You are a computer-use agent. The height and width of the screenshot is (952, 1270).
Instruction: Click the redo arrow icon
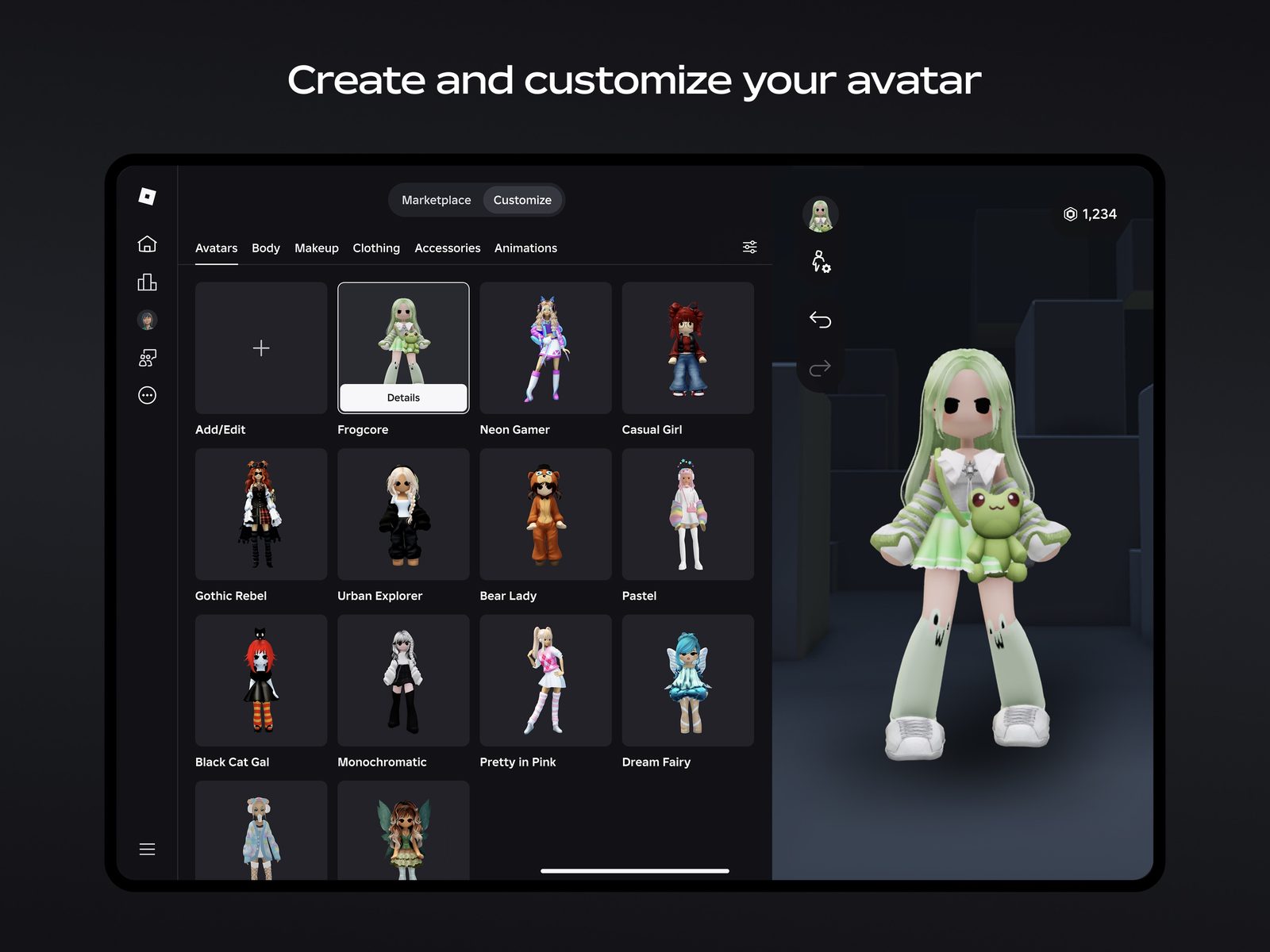[x=820, y=367]
